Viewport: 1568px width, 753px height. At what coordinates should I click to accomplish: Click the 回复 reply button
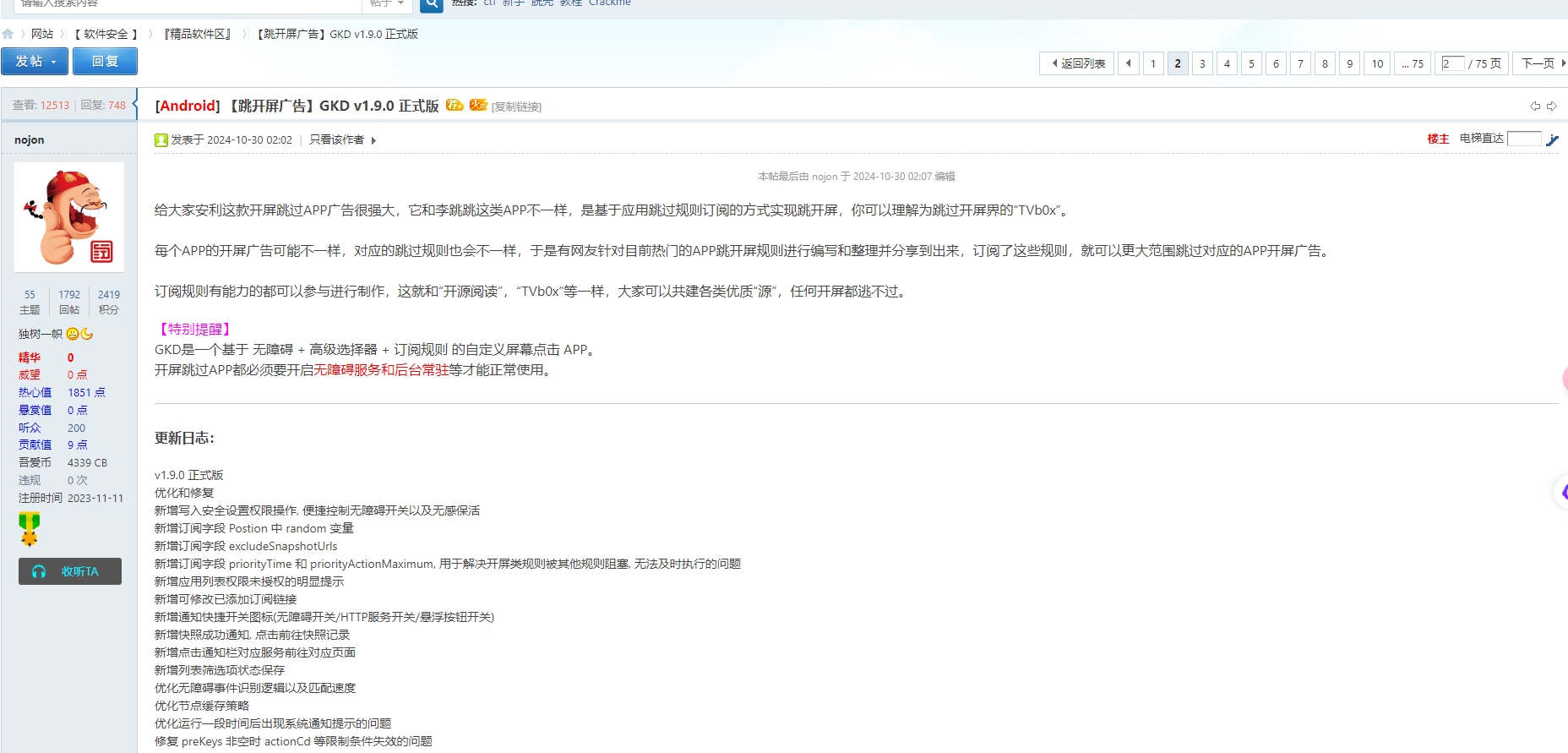105,62
